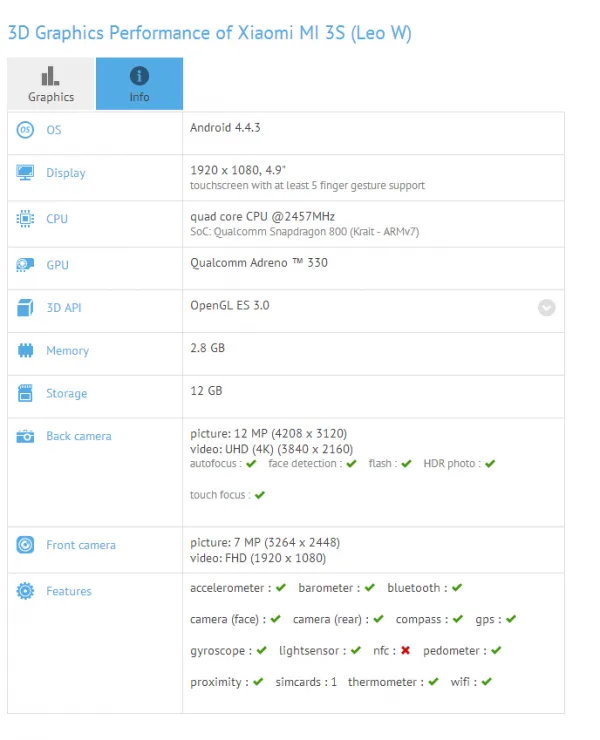Click the red X next to nfc

(405, 650)
